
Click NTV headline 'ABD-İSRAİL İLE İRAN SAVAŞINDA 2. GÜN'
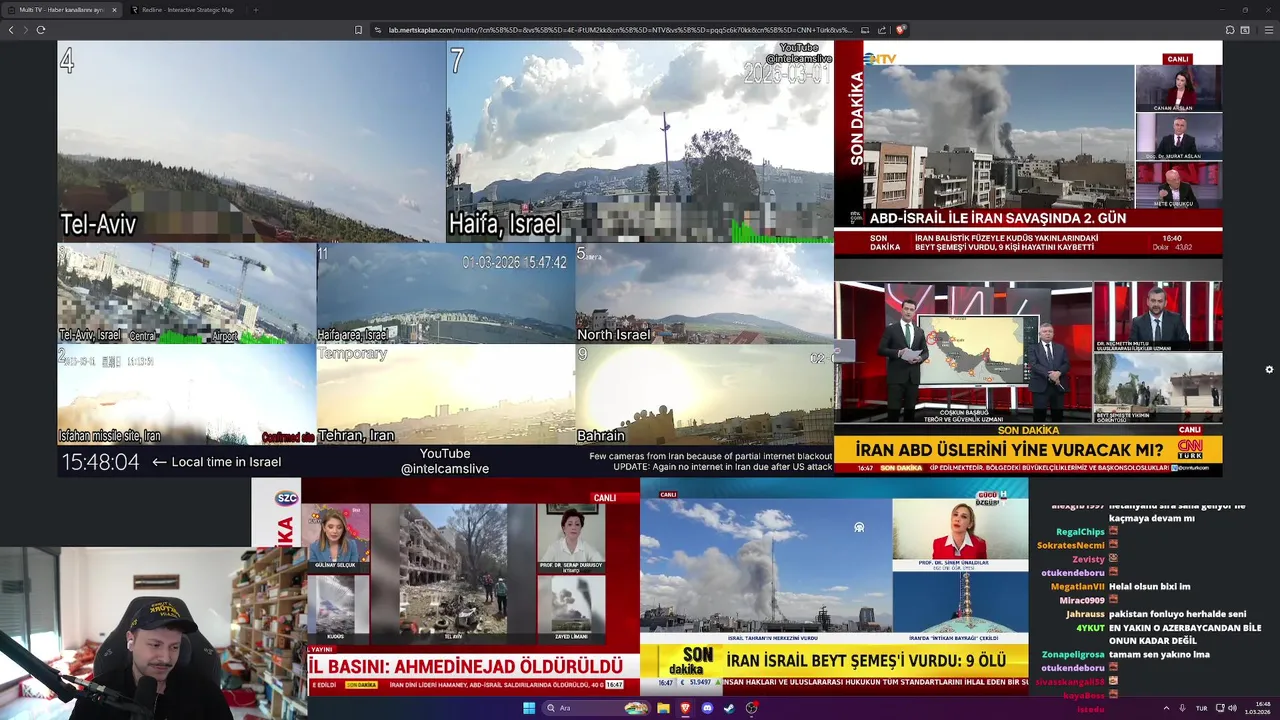[997, 218]
